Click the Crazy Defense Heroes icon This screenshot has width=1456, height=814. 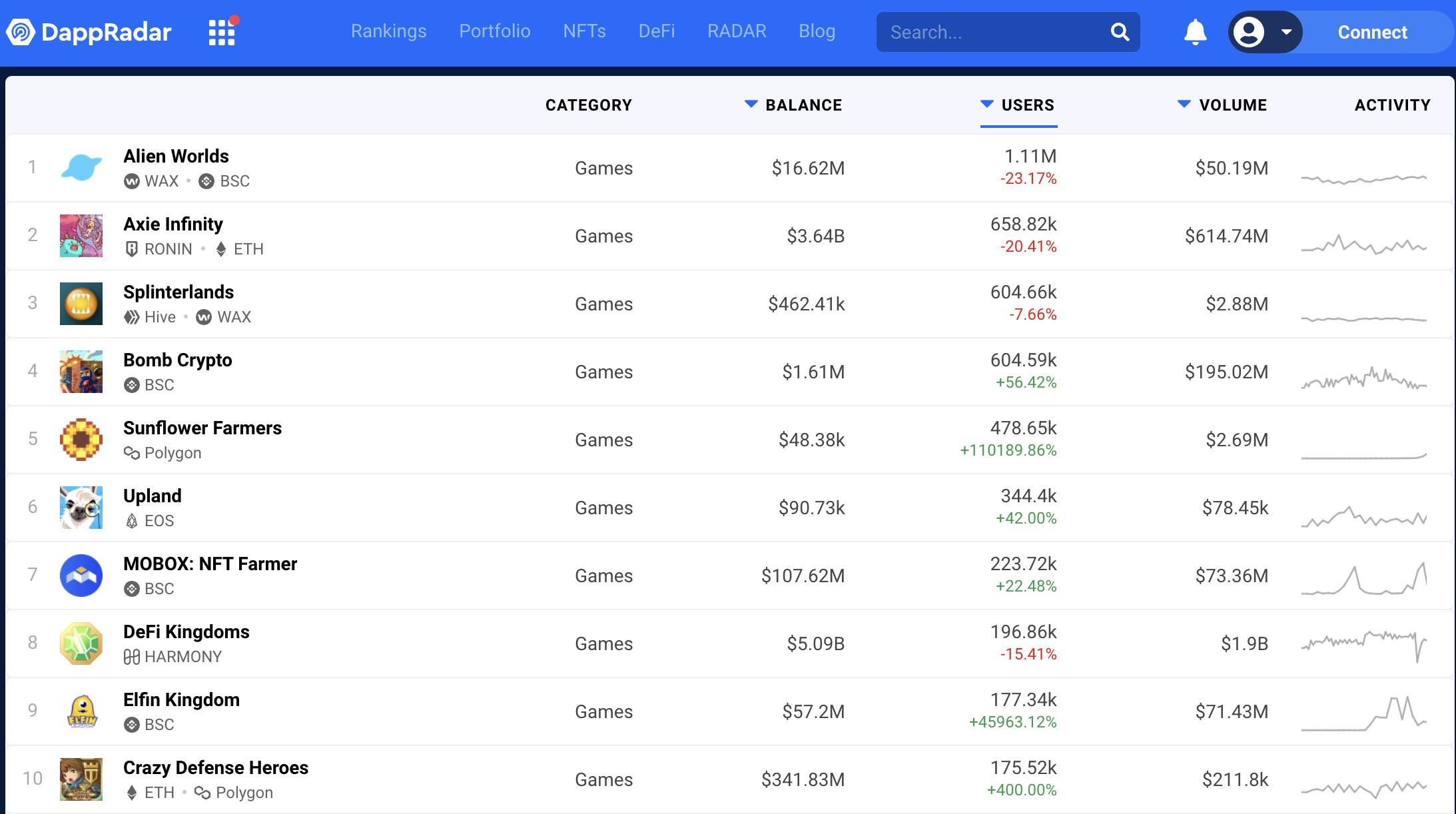(x=81, y=779)
